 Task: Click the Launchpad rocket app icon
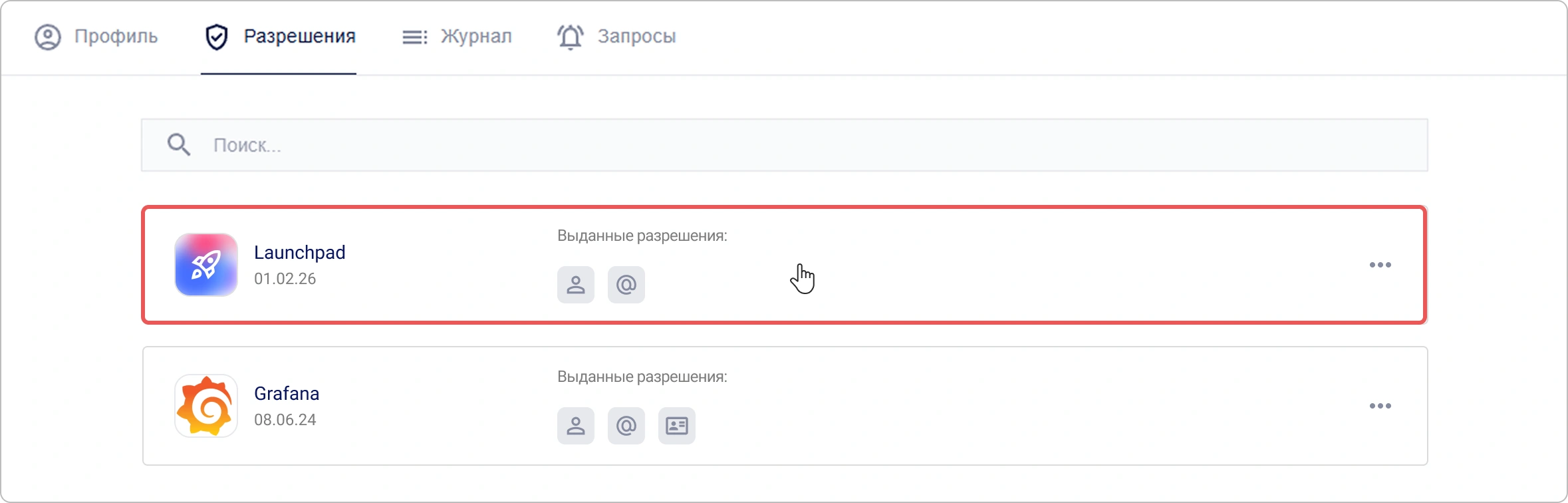point(205,265)
